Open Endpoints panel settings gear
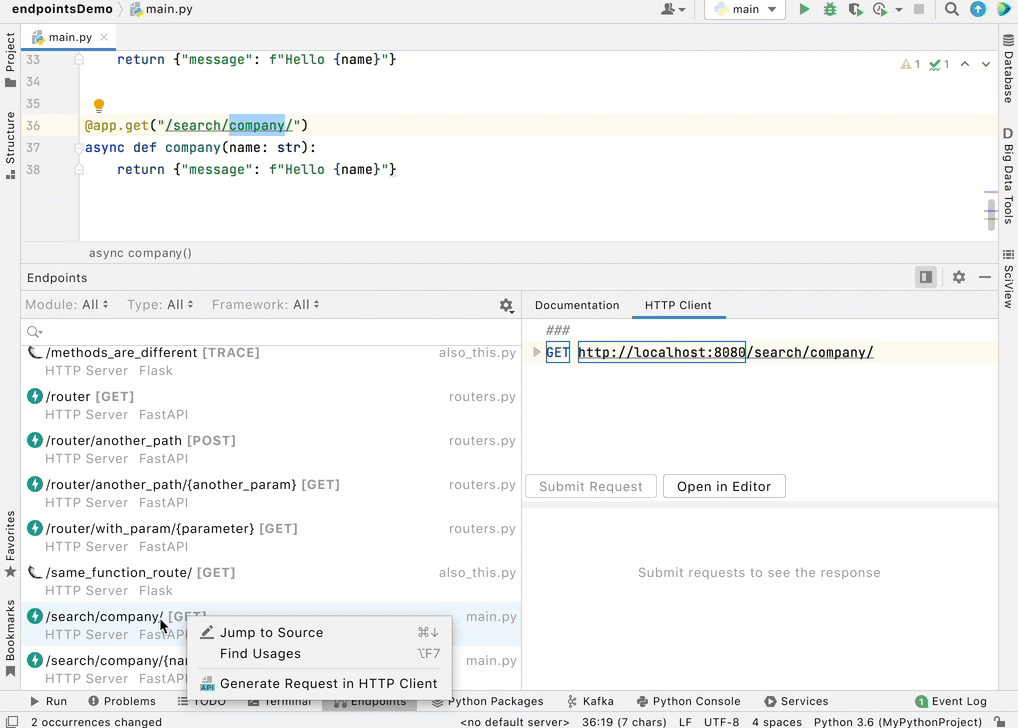This screenshot has height=728, width=1018. pos(957,278)
